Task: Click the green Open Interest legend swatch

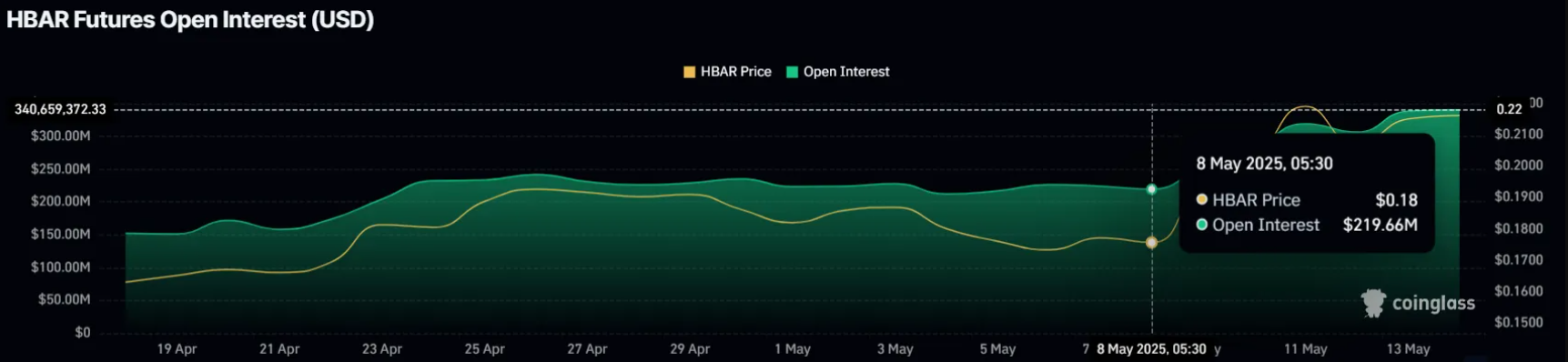Action: pos(792,72)
